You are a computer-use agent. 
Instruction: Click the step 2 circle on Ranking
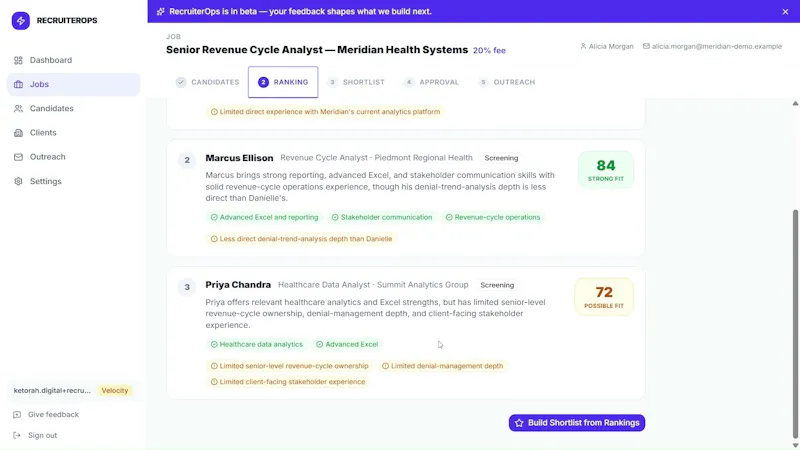pos(263,82)
